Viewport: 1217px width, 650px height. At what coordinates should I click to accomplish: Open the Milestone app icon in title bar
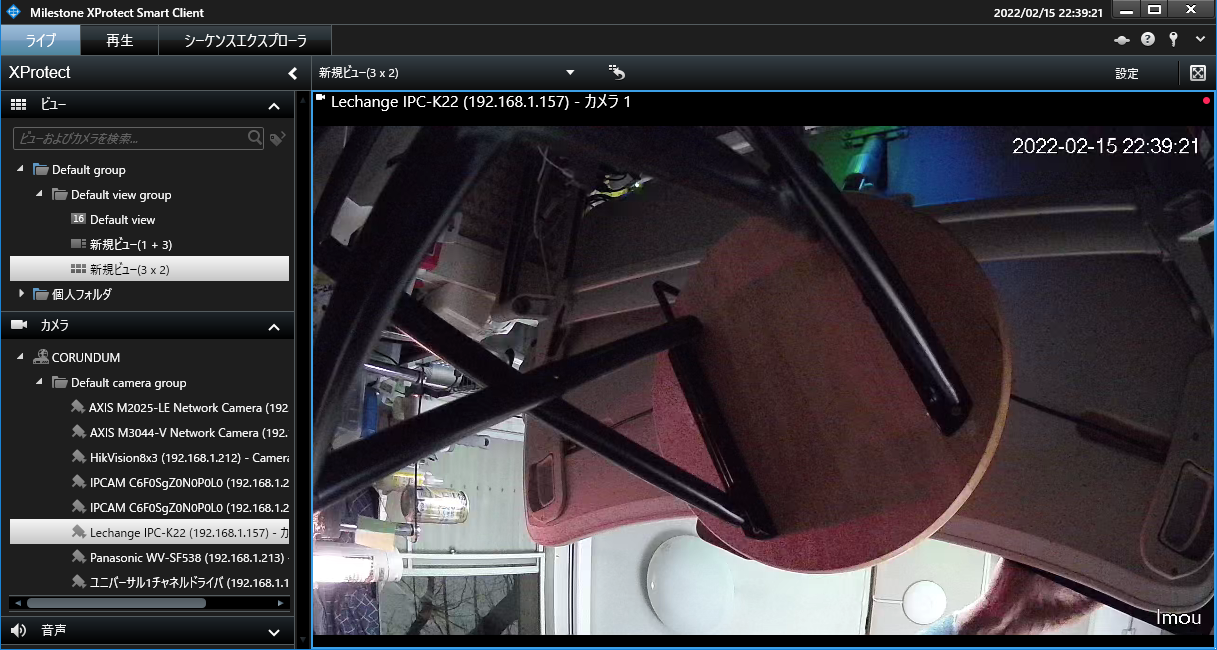coord(14,12)
